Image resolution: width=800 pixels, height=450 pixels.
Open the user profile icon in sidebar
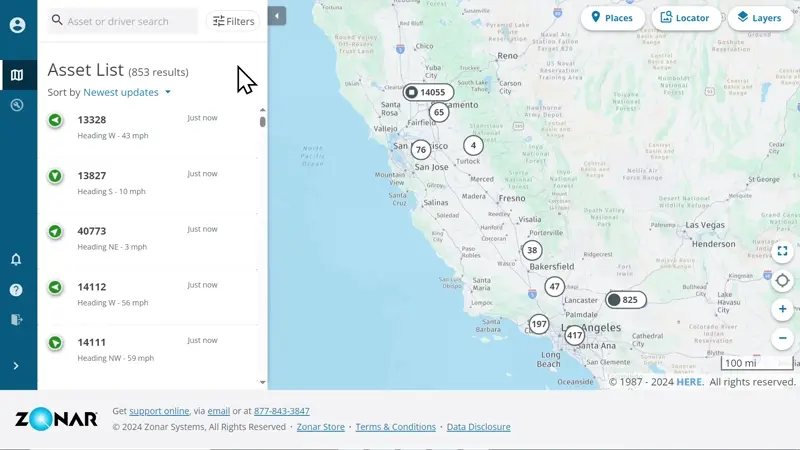pyautogui.click(x=17, y=25)
